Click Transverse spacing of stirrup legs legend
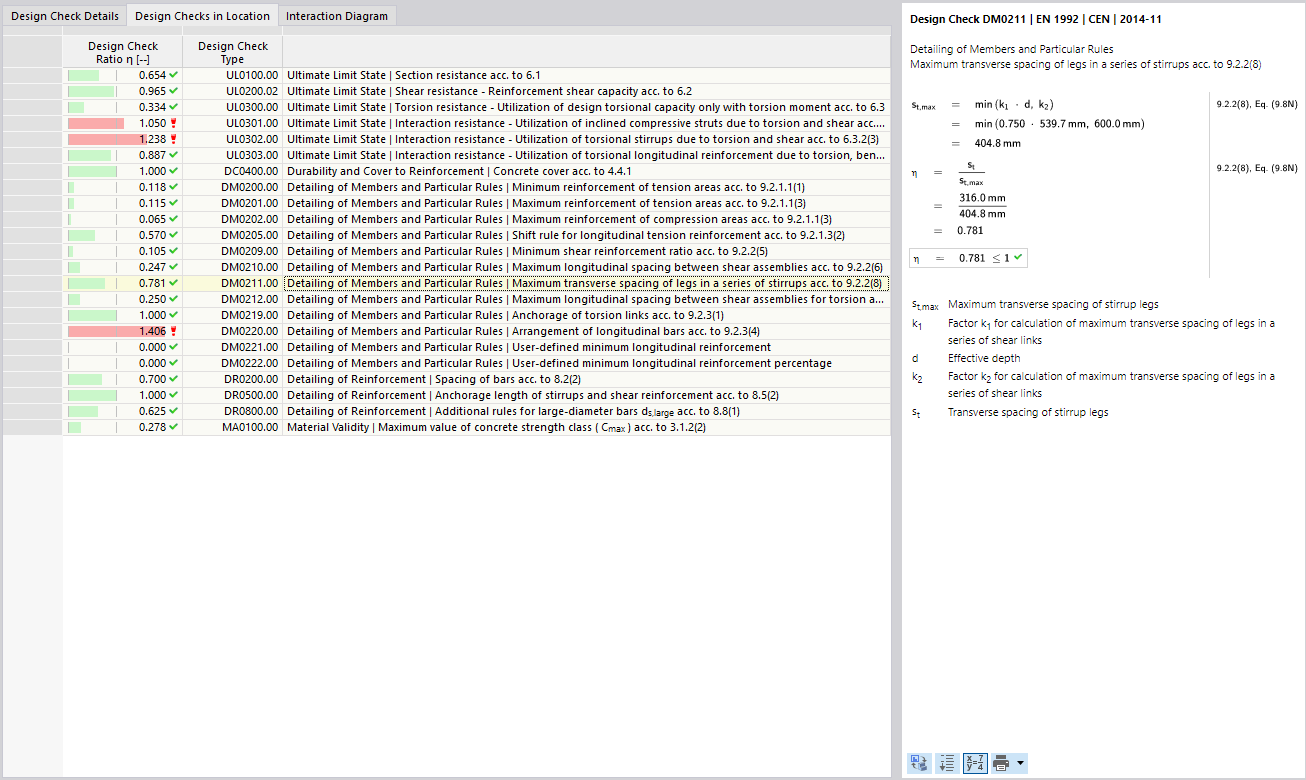Screen dimensions: 1306x780 coord(1028,412)
